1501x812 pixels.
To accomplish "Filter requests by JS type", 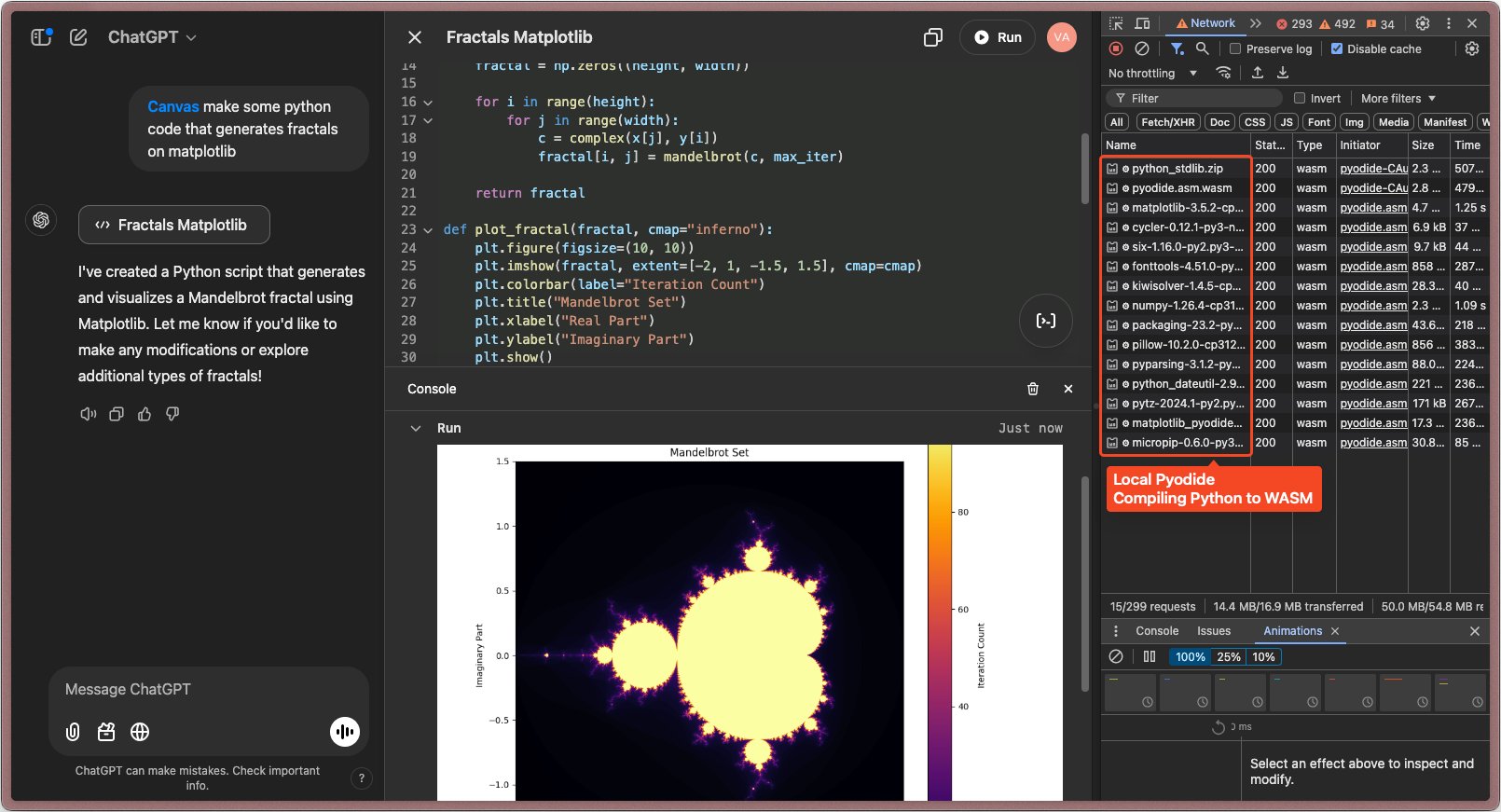I will tap(1287, 122).
